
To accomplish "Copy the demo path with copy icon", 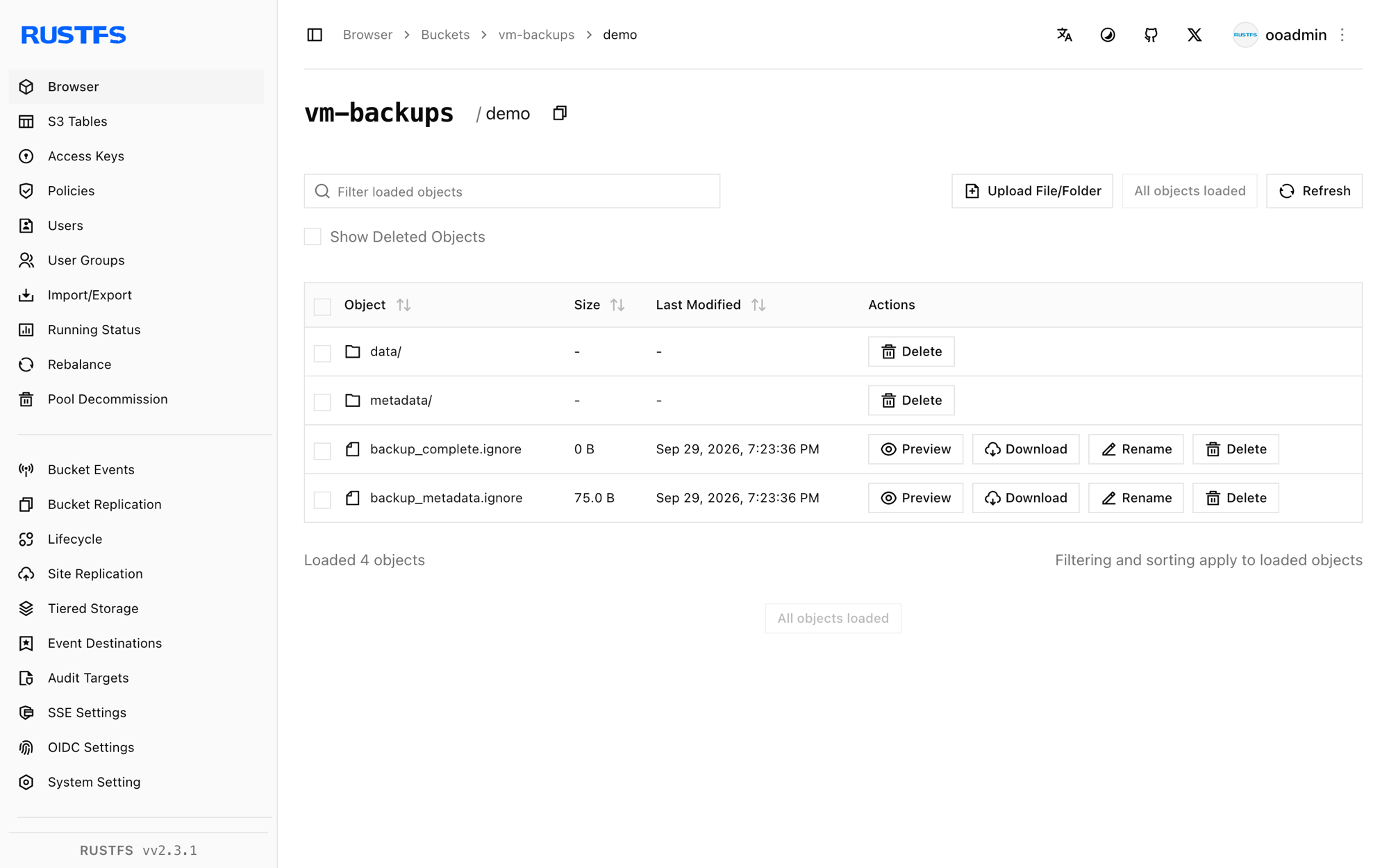I will 560,113.
